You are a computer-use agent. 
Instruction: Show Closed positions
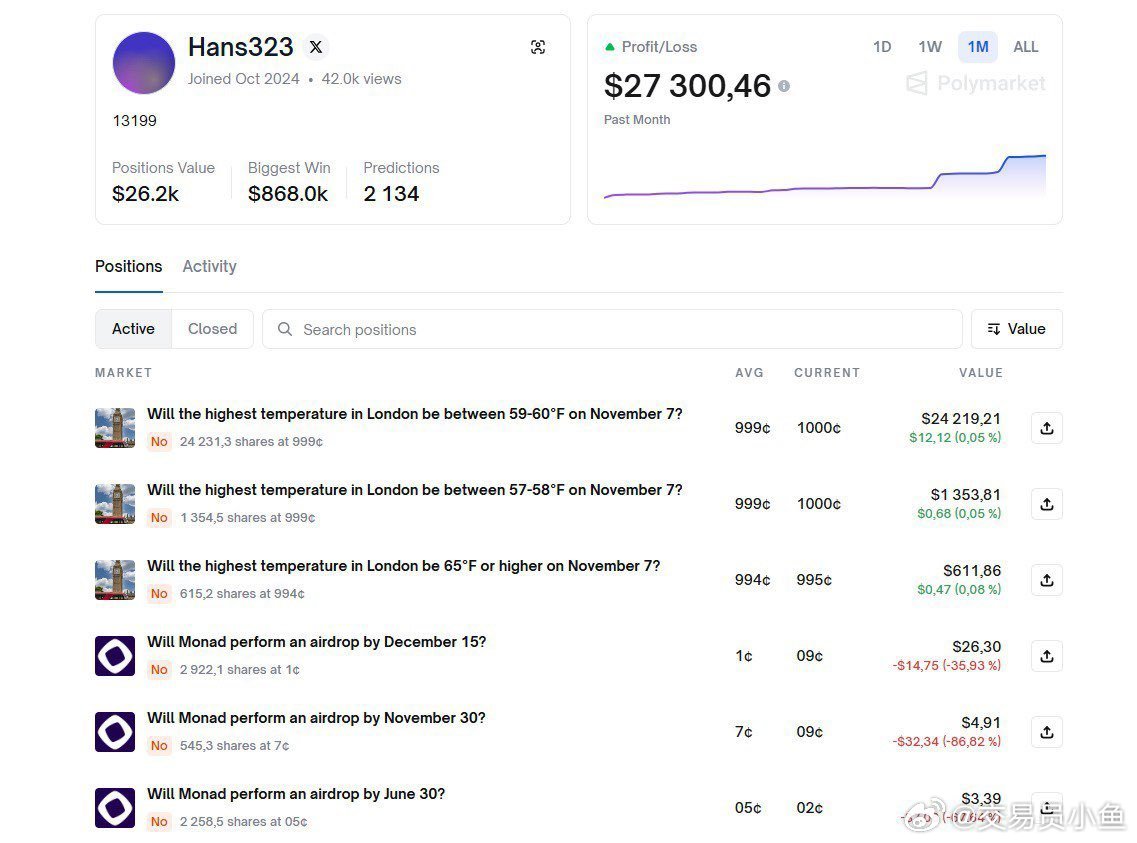[x=212, y=329]
